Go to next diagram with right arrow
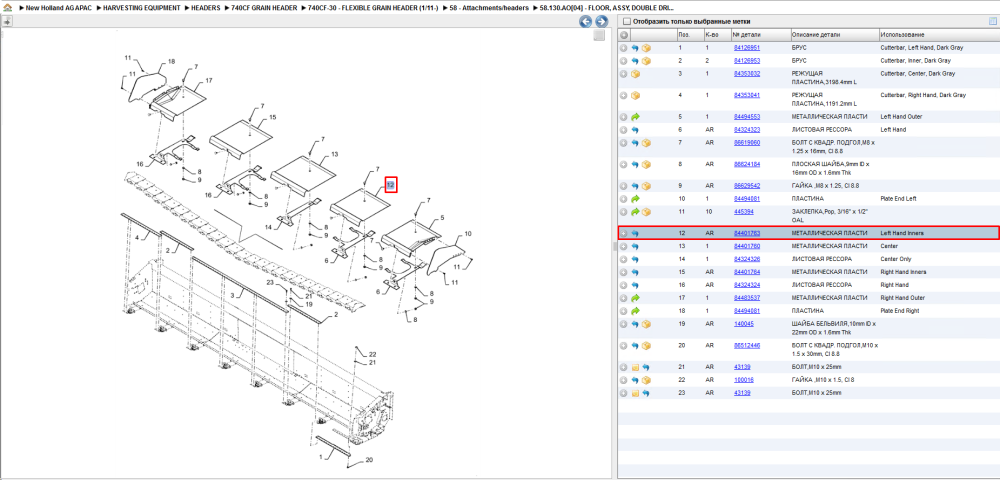This screenshot has width=1000, height=480. pos(600,22)
